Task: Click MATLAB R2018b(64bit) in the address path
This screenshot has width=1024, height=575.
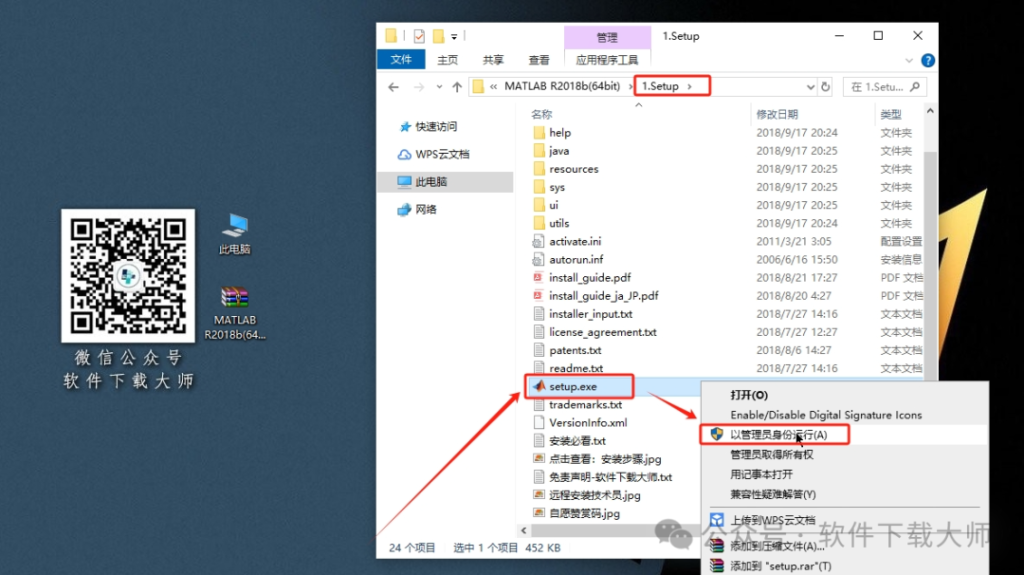Action: [562, 86]
